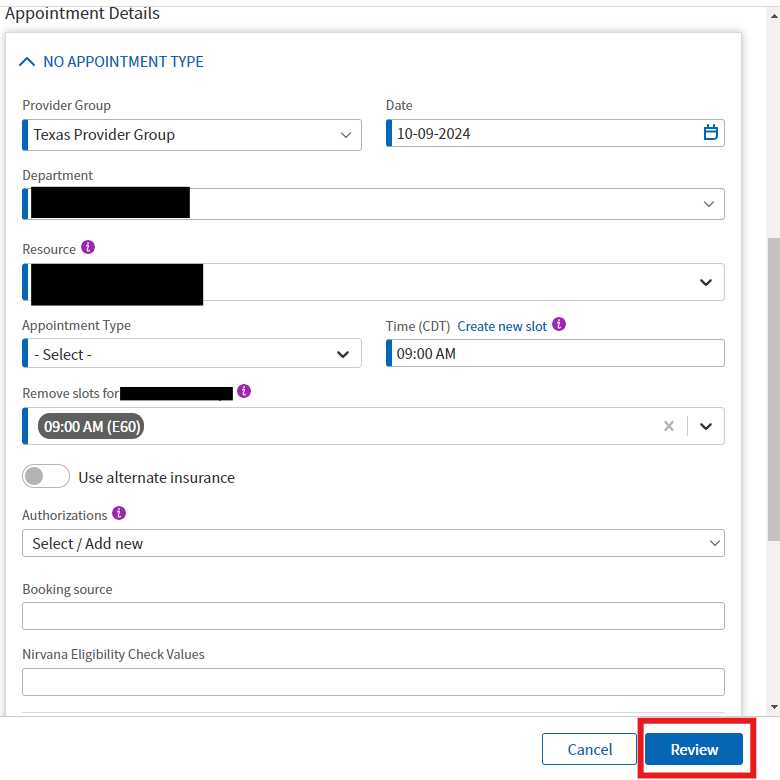Click the Nirvana Eligibility Check Values field
This screenshot has height=780, width=780.
tap(373, 682)
